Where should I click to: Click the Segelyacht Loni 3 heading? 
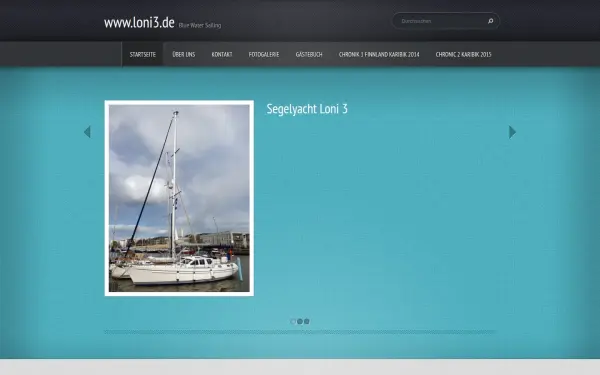click(x=307, y=109)
